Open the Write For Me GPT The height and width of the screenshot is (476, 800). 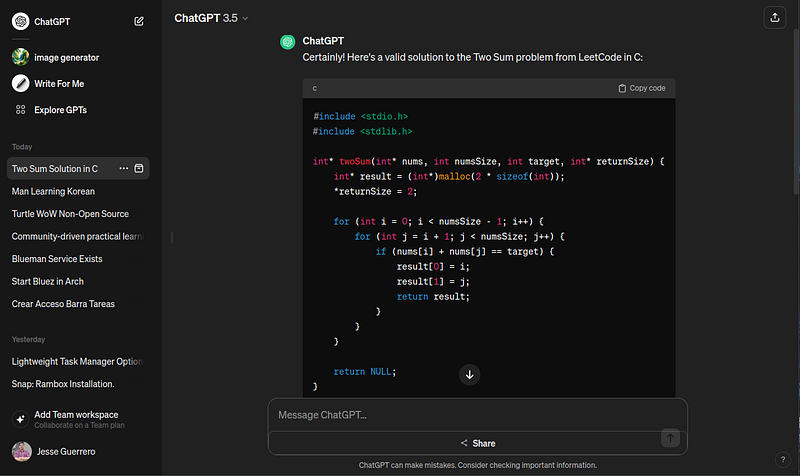coord(48,84)
